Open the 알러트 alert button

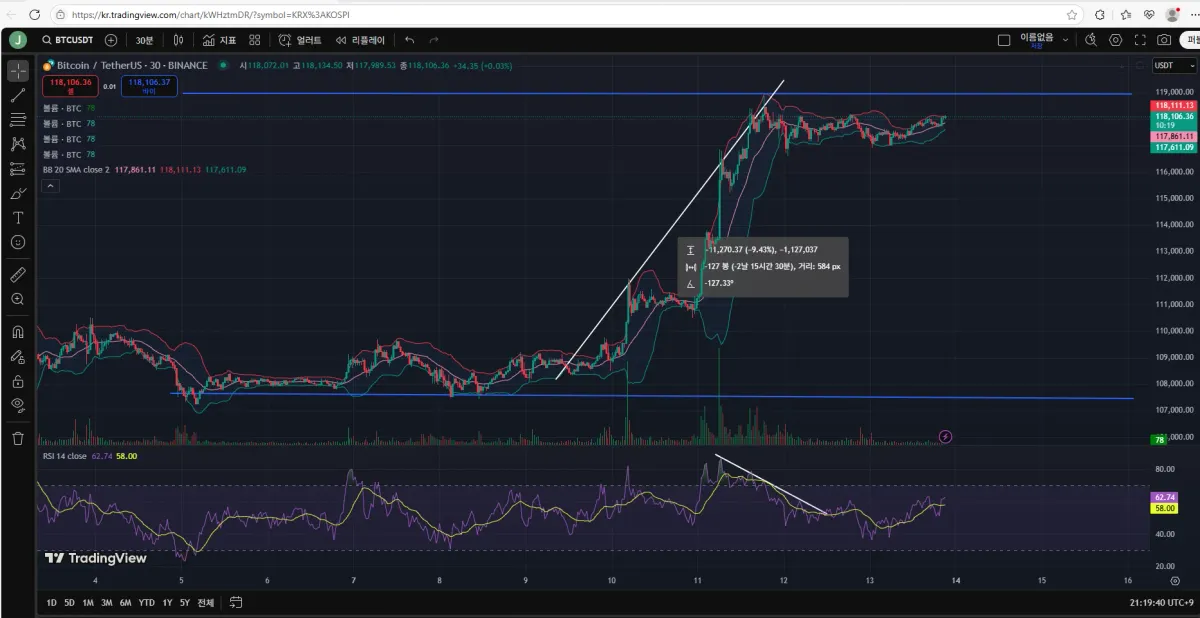tap(301, 40)
